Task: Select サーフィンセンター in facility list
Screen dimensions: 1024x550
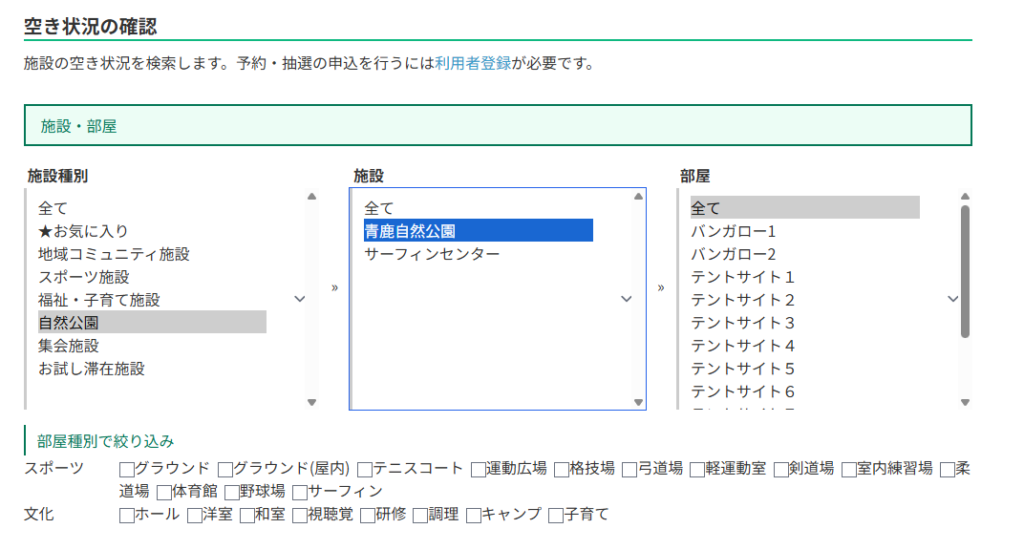Action: pos(431,254)
